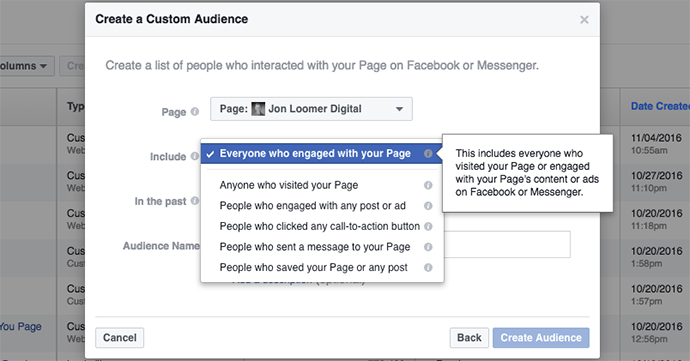690x361 pixels.
Task: Click the 11/04/2016 10:55am date cell
Action: pos(656,144)
